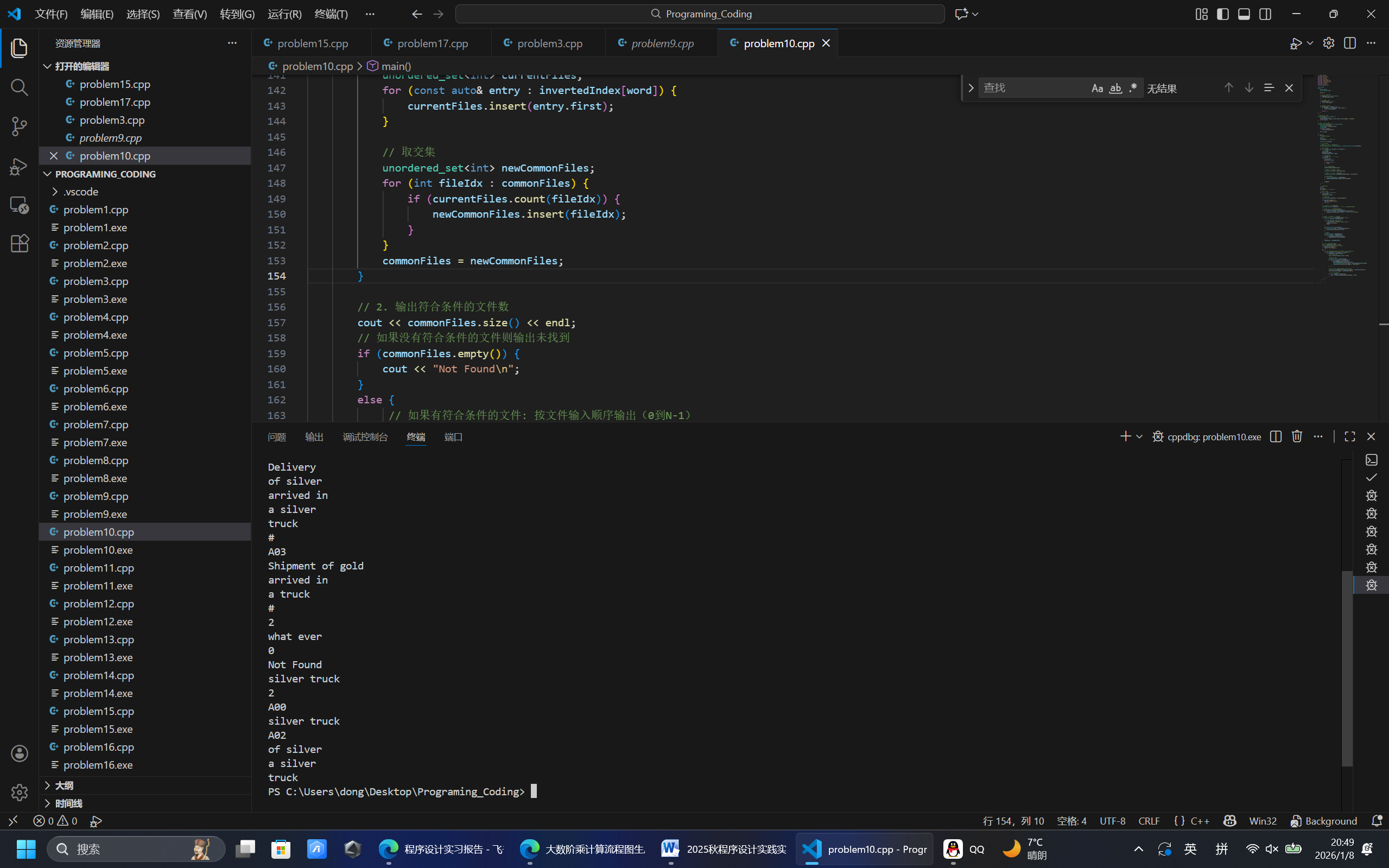This screenshot has width=1389, height=868.
Task: Show hidden system tray icons
Action: click(1138, 848)
